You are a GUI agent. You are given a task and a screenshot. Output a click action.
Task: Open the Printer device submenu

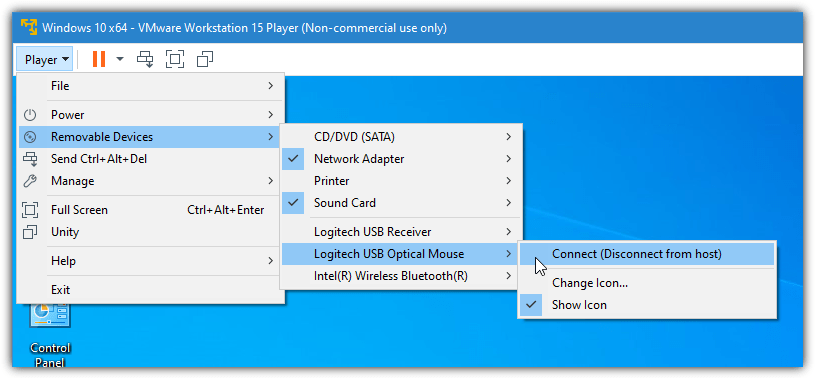[x=401, y=181]
